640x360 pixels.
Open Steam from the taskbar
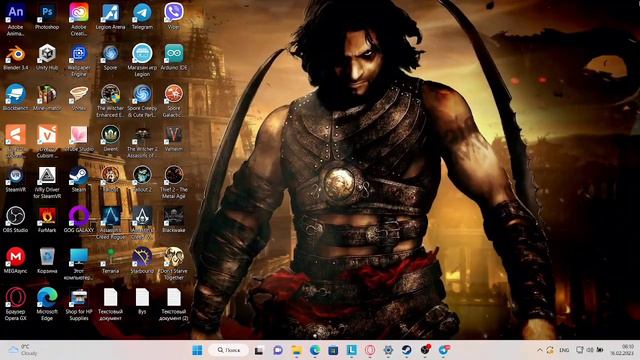407,350
